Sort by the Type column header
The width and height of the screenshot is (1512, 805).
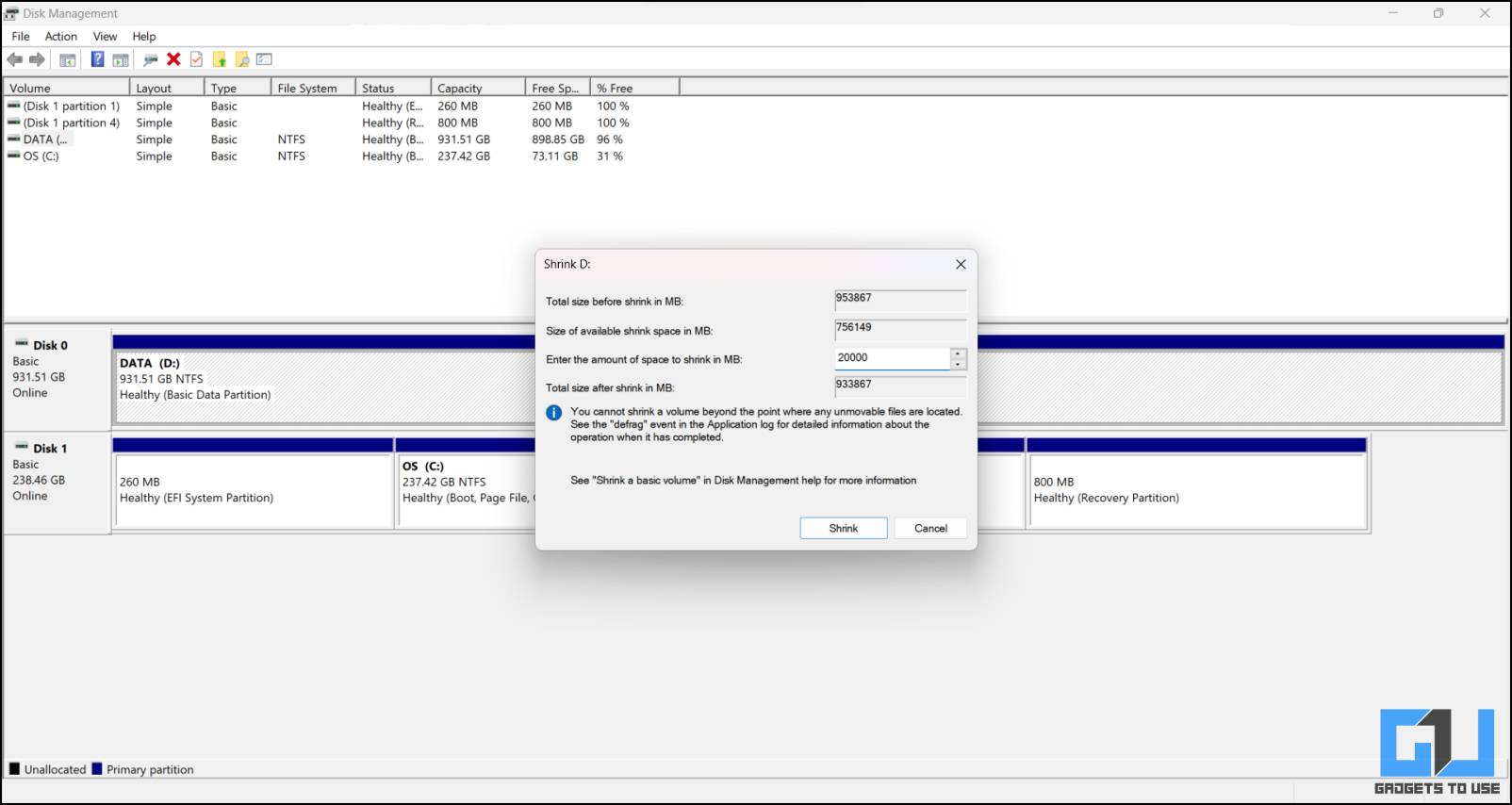tap(238, 88)
